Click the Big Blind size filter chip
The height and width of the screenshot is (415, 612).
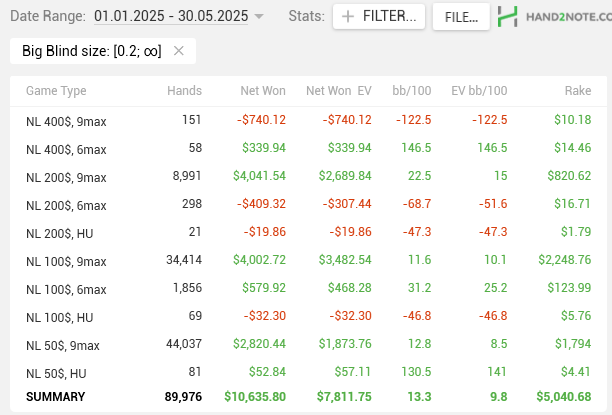point(90,51)
